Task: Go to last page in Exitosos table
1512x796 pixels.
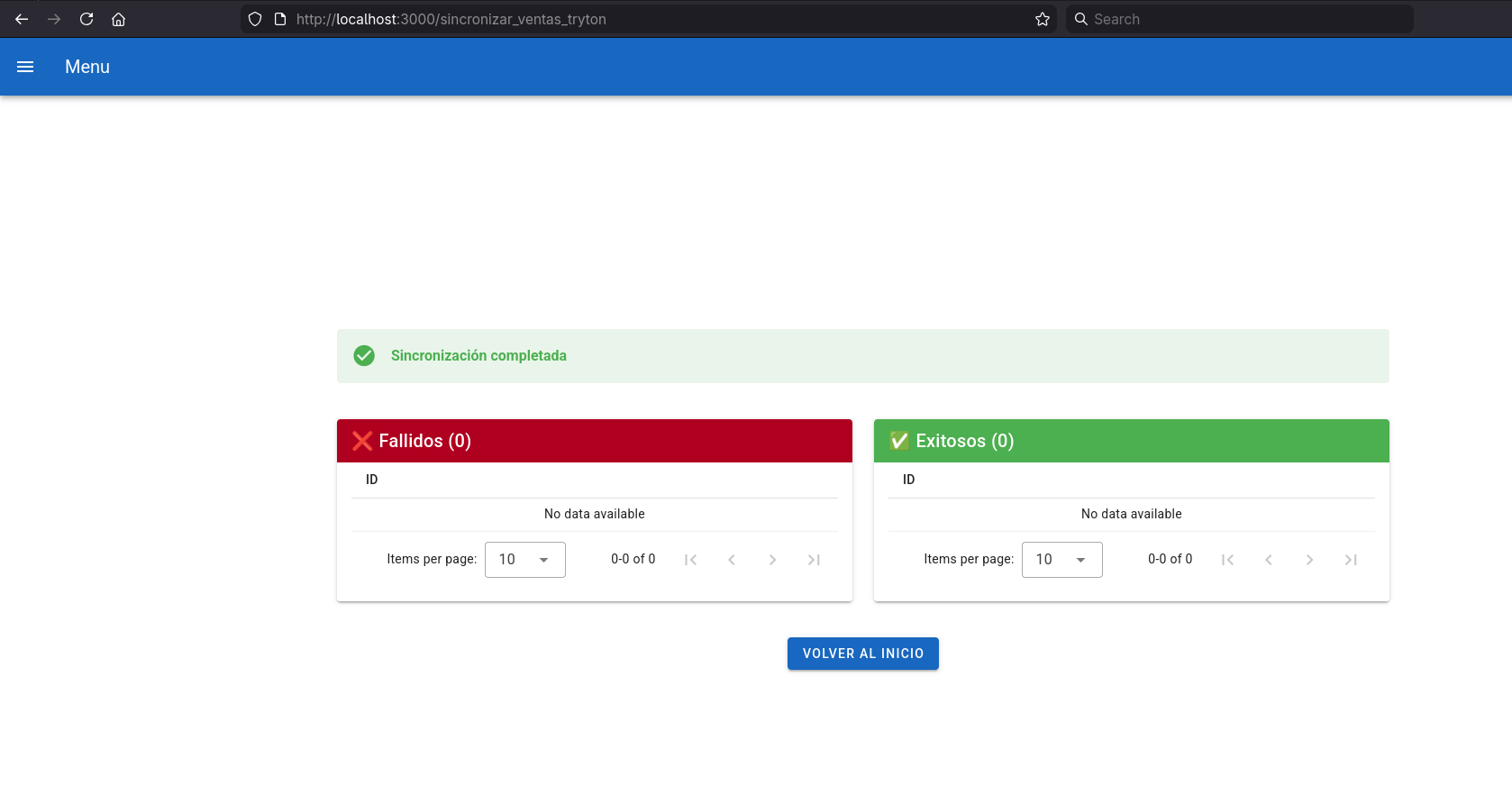Action: 1350,560
